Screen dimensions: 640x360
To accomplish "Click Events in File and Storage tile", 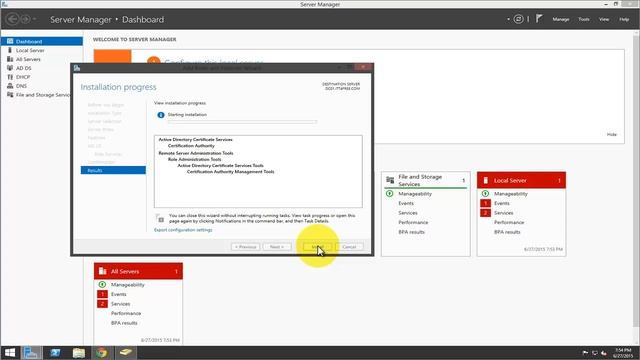I will coord(406,203).
